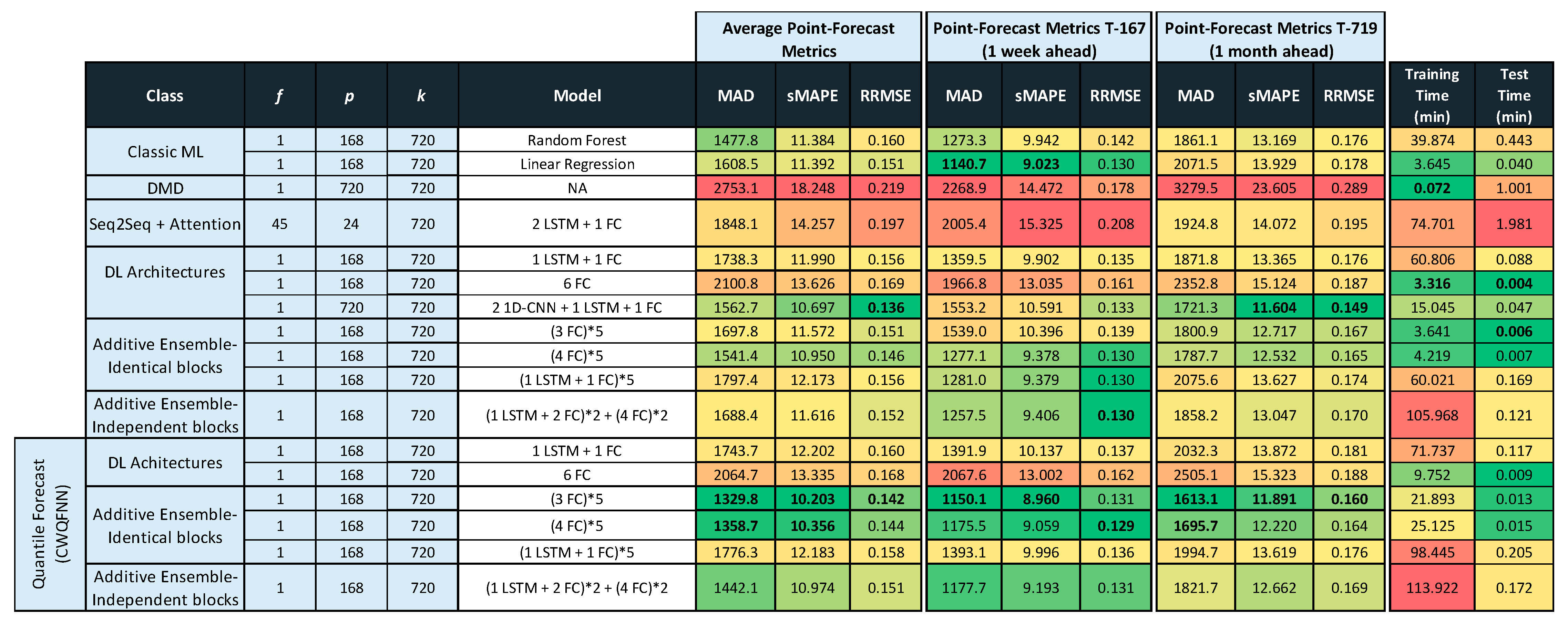Screen dimensions: 1568x626
Task: Select the 2 LSTM + 1 FC model cell
Action: click(576, 224)
